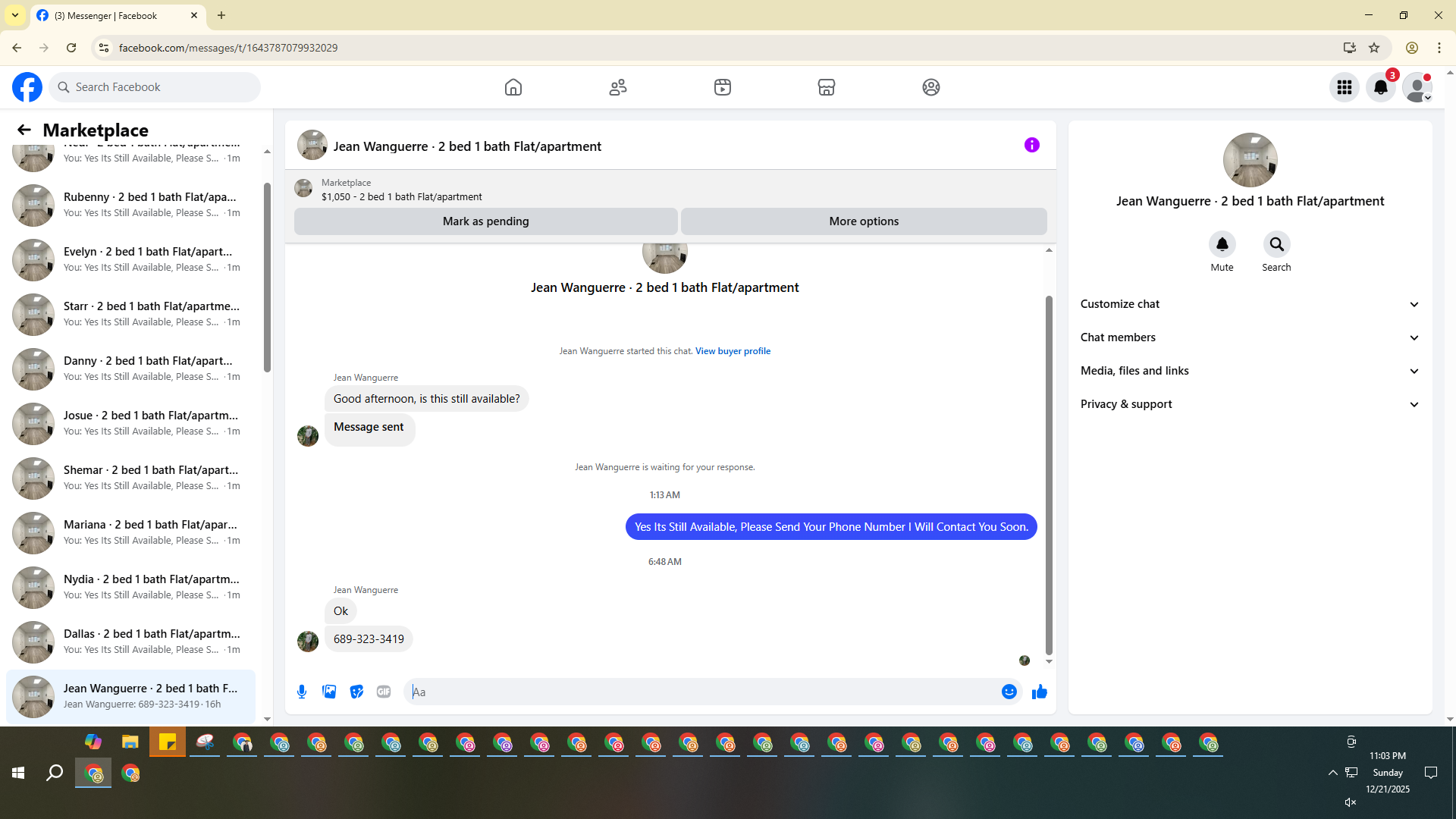Open the conversation information icon
Image resolution: width=1456 pixels, height=819 pixels.
(1032, 145)
